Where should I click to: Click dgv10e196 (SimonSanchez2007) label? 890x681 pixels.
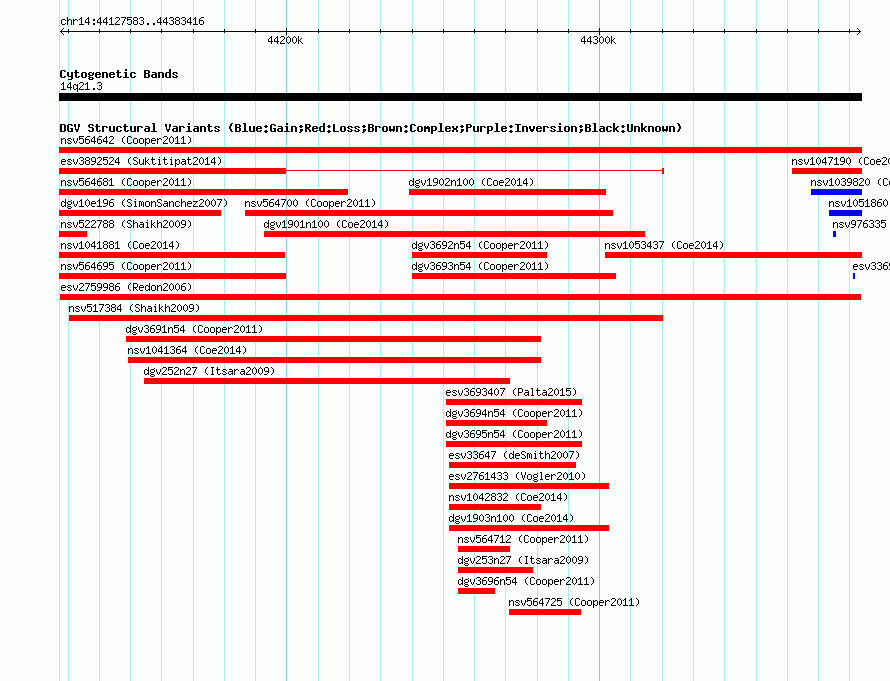[144, 203]
